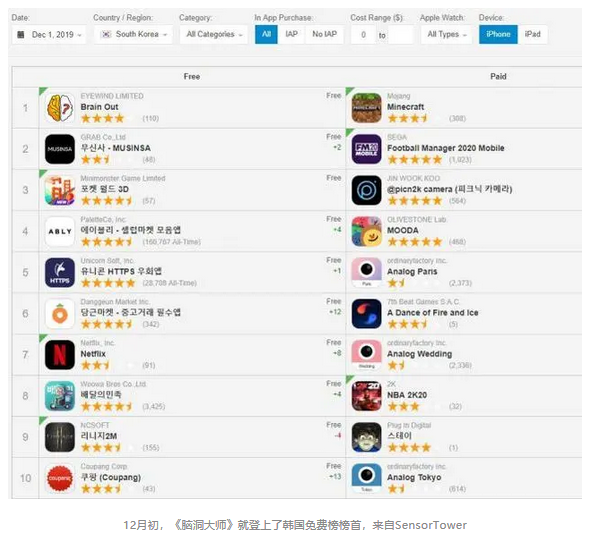Expand the South Korea country dropdown

click(x=133, y=34)
